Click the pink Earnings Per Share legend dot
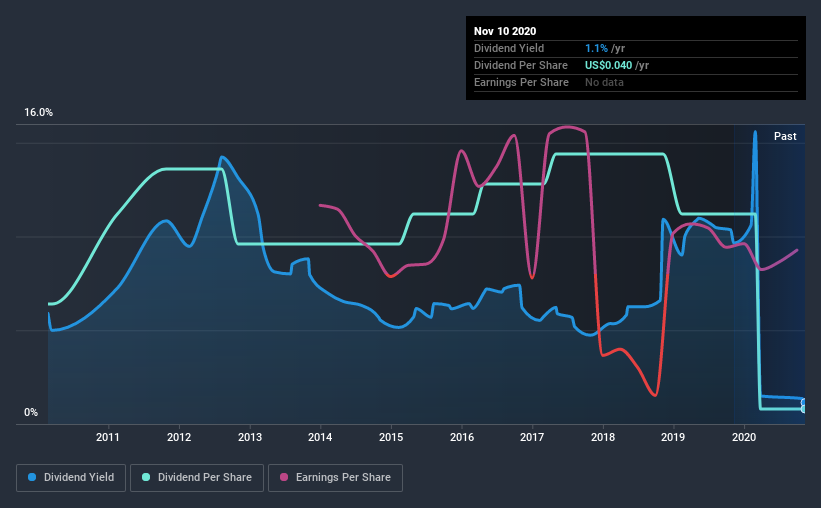Viewport: 821px width, 508px height. pyautogui.click(x=284, y=477)
